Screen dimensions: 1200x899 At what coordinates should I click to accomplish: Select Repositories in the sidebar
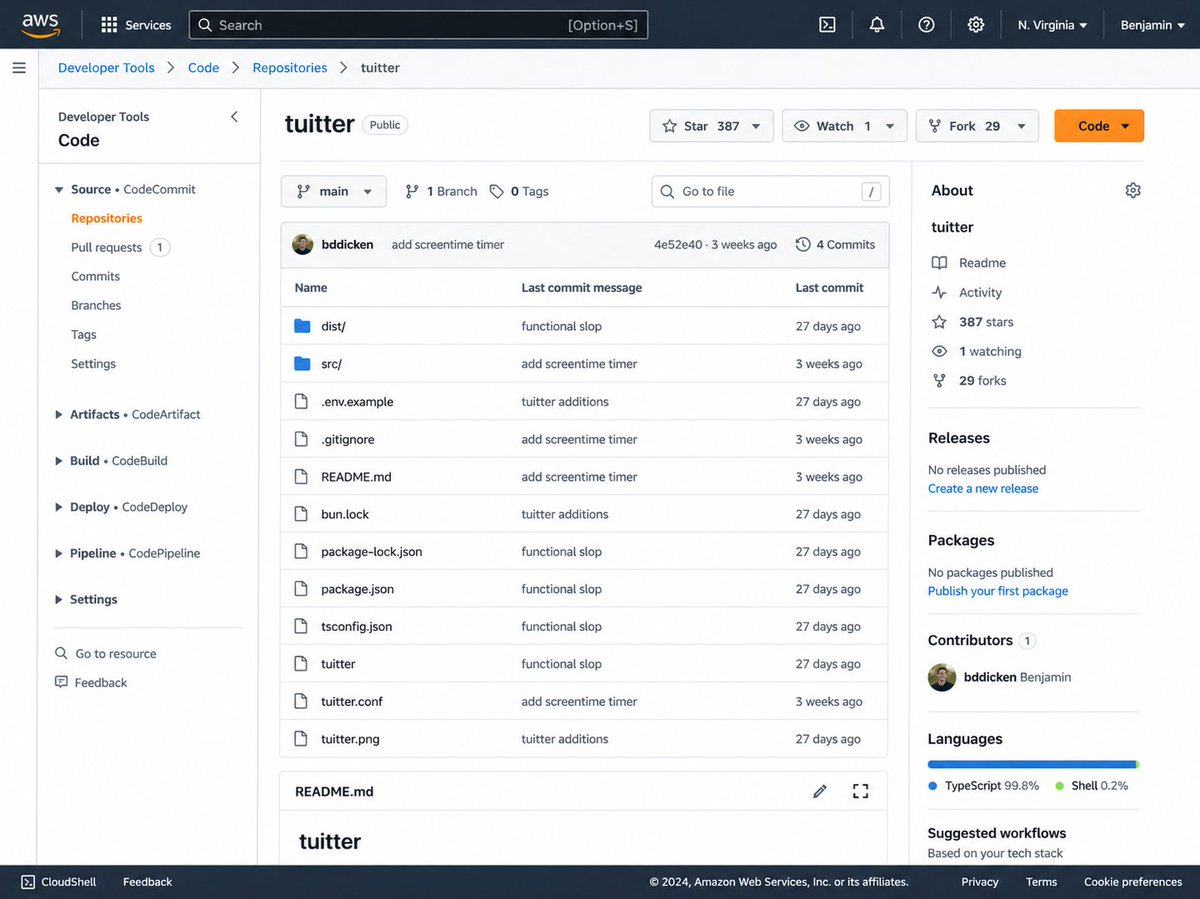107,218
